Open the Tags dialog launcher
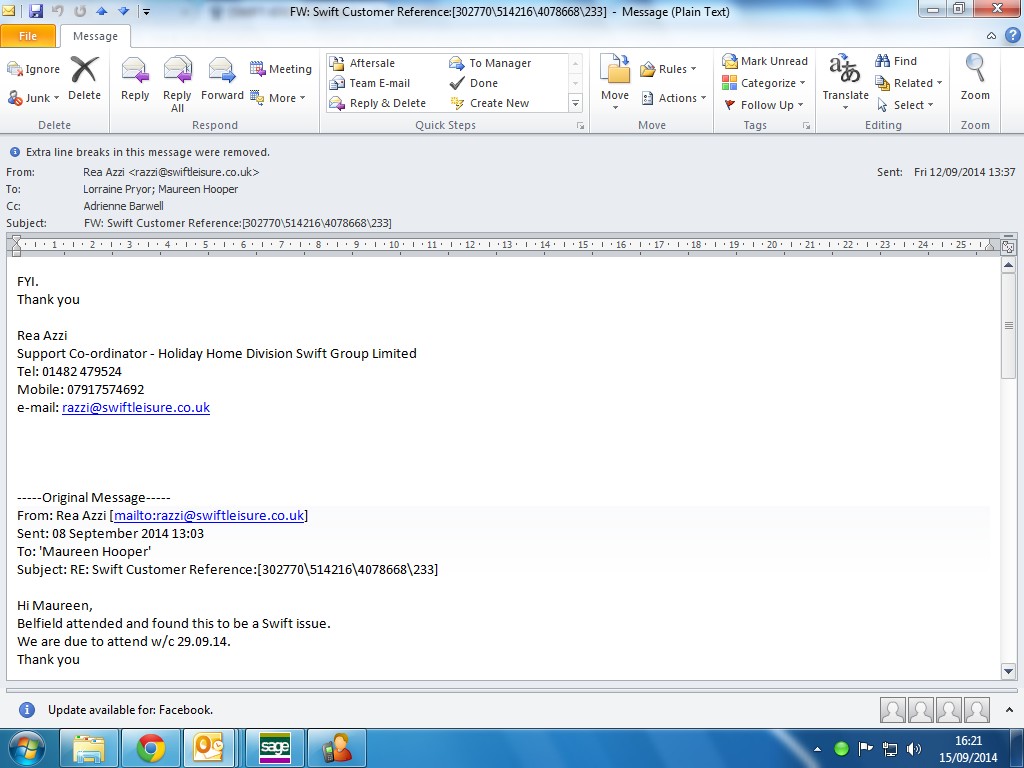1024x768 pixels. click(x=807, y=125)
